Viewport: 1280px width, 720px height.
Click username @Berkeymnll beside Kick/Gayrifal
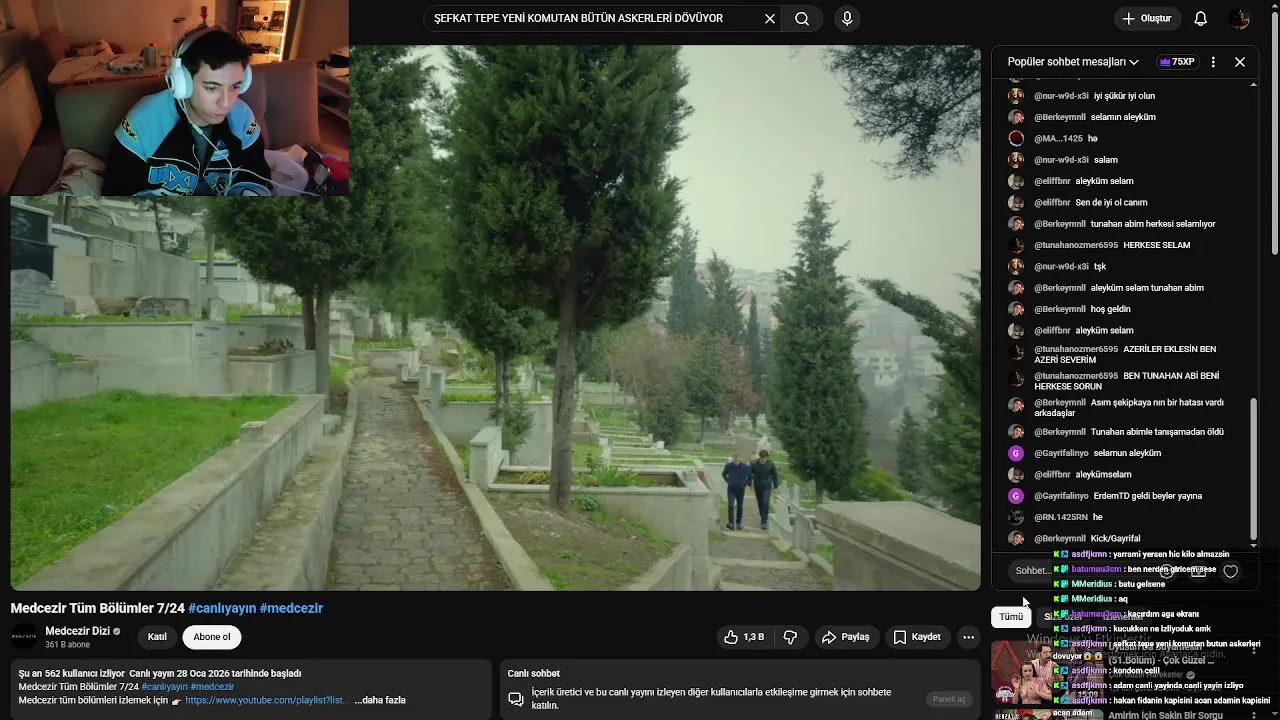click(1060, 538)
